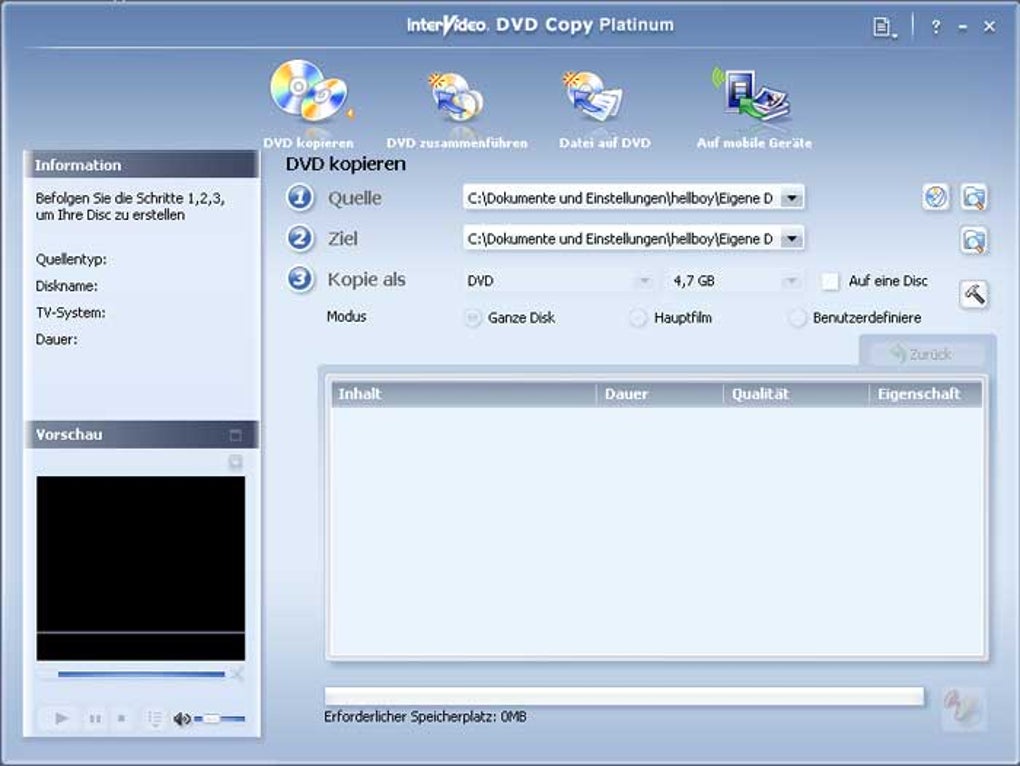Pause the preview playback

pos(95,719)
